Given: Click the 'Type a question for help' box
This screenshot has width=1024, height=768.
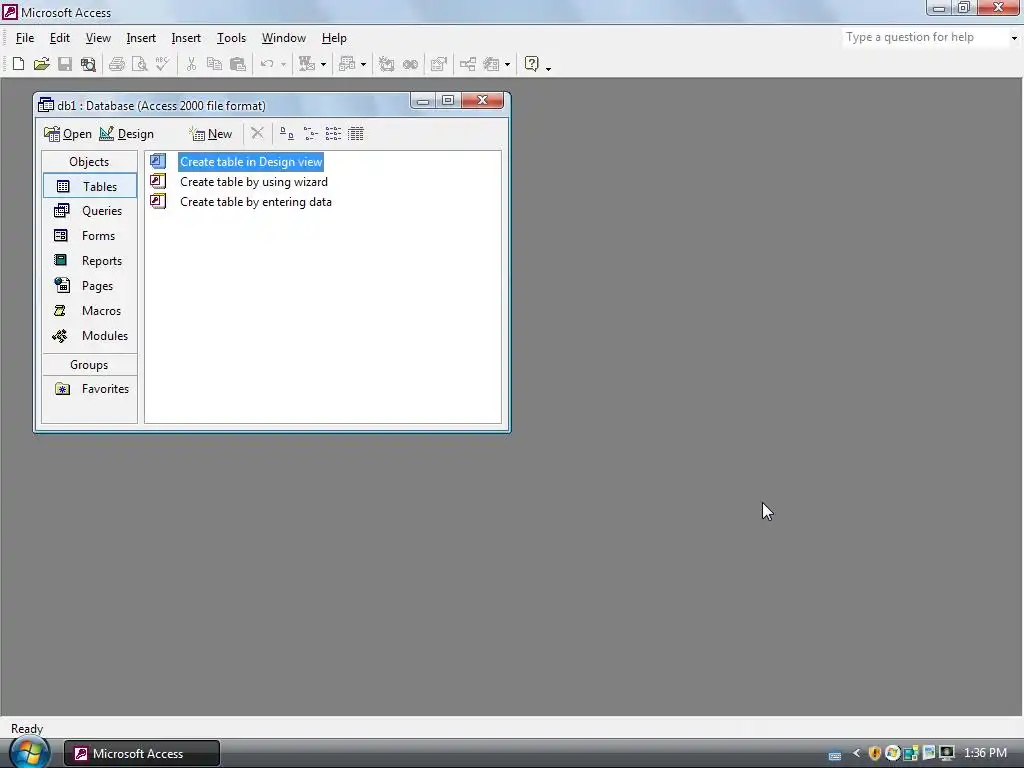Looking at the screenshot, I should click(925, 37).
